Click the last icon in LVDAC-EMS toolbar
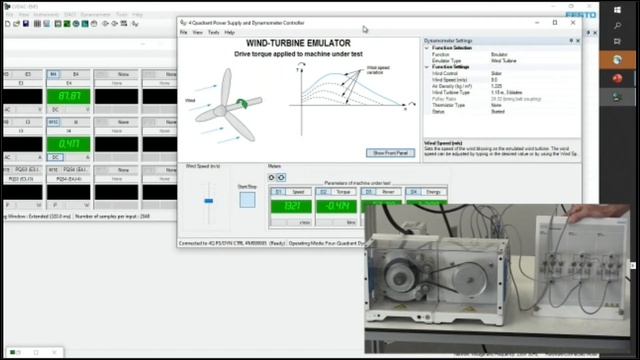 [x=135, y=24]
